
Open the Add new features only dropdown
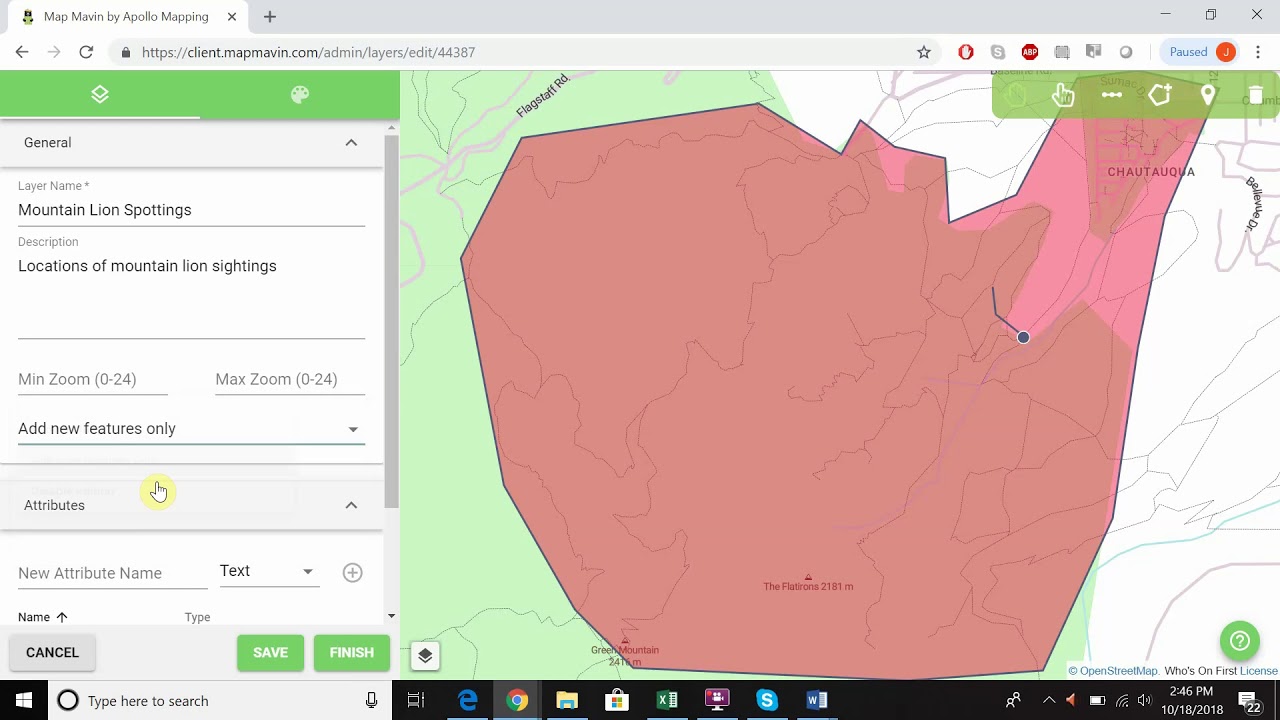pos(191,428)
